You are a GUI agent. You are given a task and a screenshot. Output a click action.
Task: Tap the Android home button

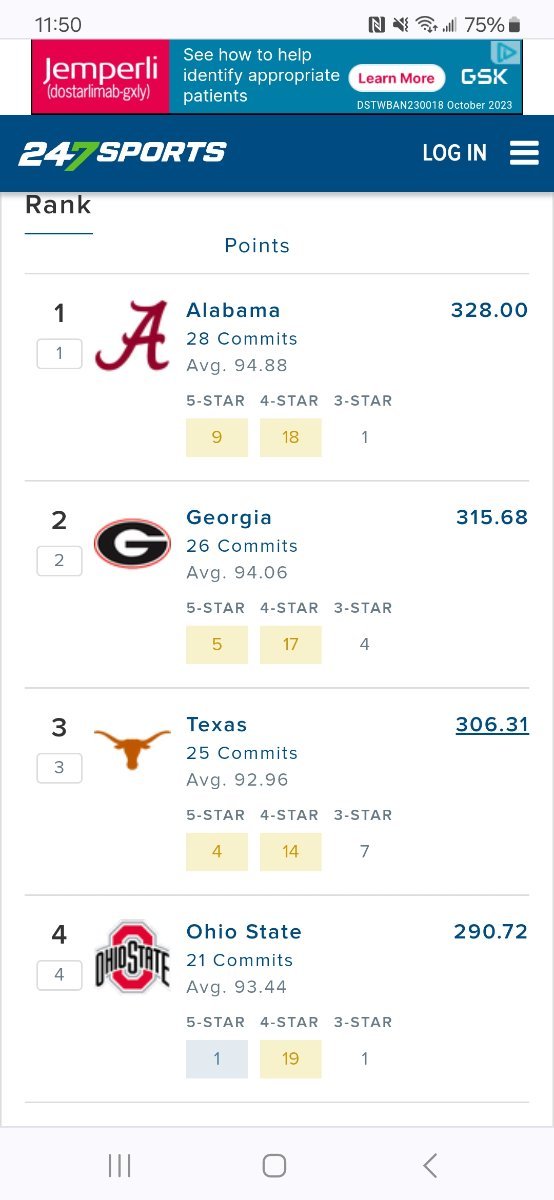coord(274,1165)
